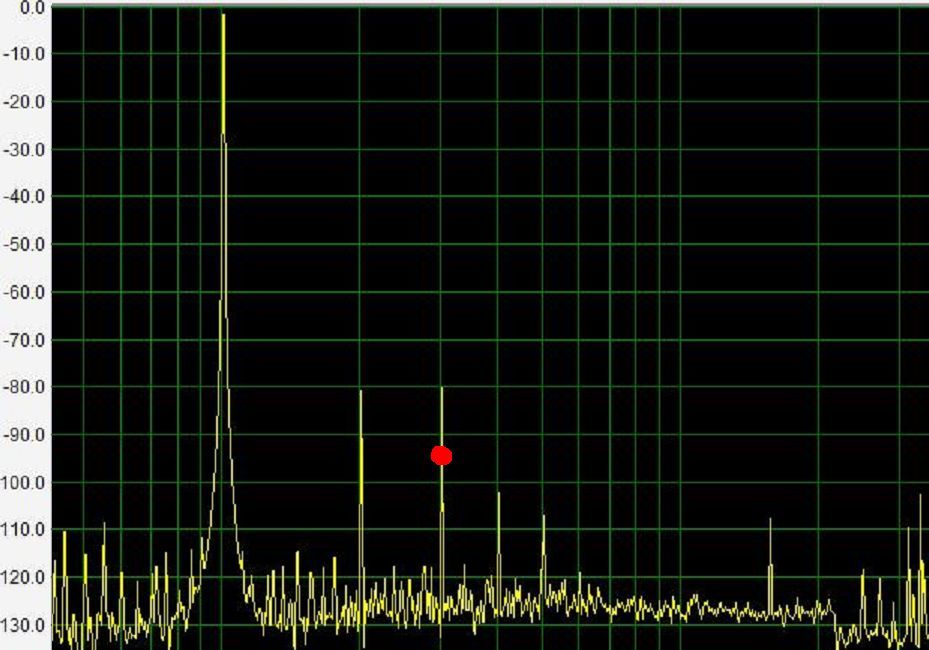Click the -10.0 axis label
Screen dimensions: 929x650
24,54
